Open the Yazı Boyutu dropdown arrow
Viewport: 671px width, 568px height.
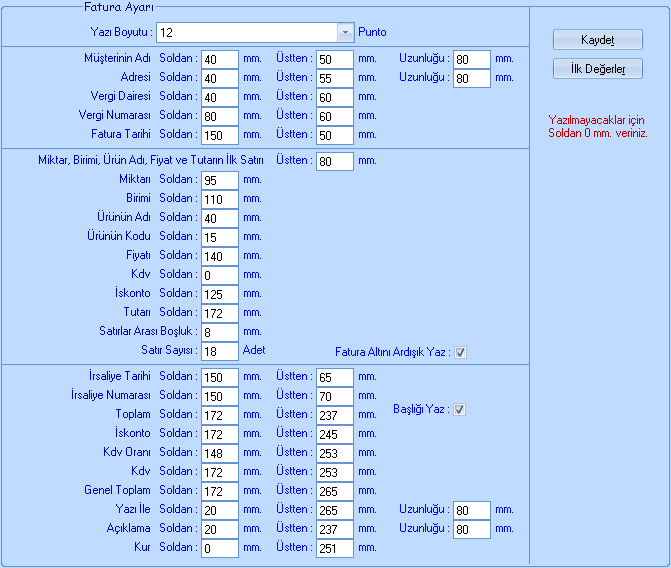(345, 33)
